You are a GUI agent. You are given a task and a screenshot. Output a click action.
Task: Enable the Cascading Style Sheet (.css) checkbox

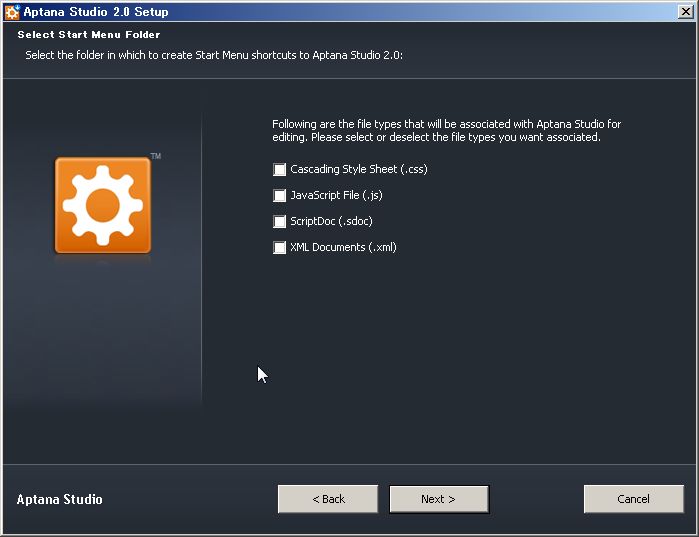(280, 169)
